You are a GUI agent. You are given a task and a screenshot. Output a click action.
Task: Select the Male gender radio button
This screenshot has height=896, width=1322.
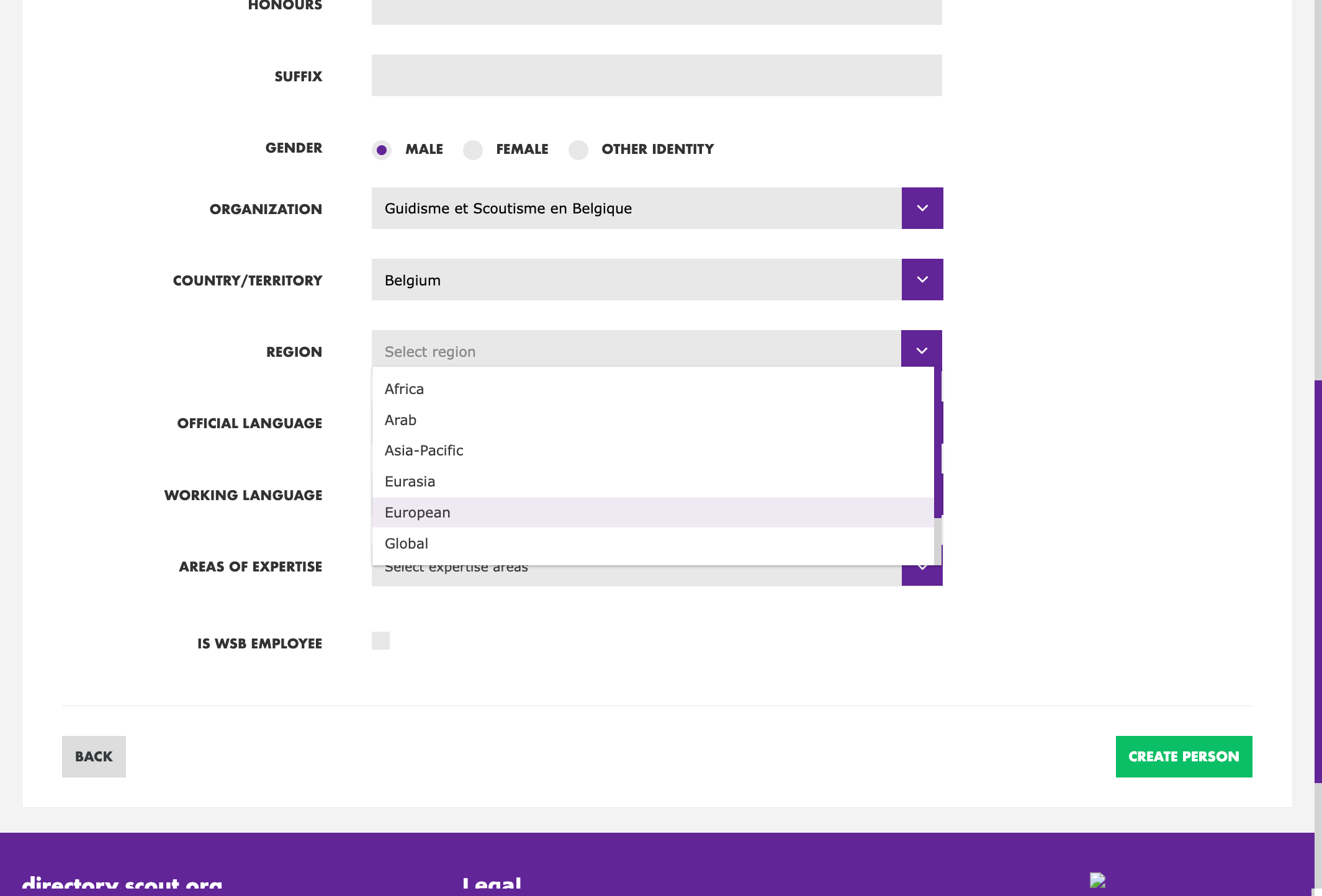pos(382,150)
